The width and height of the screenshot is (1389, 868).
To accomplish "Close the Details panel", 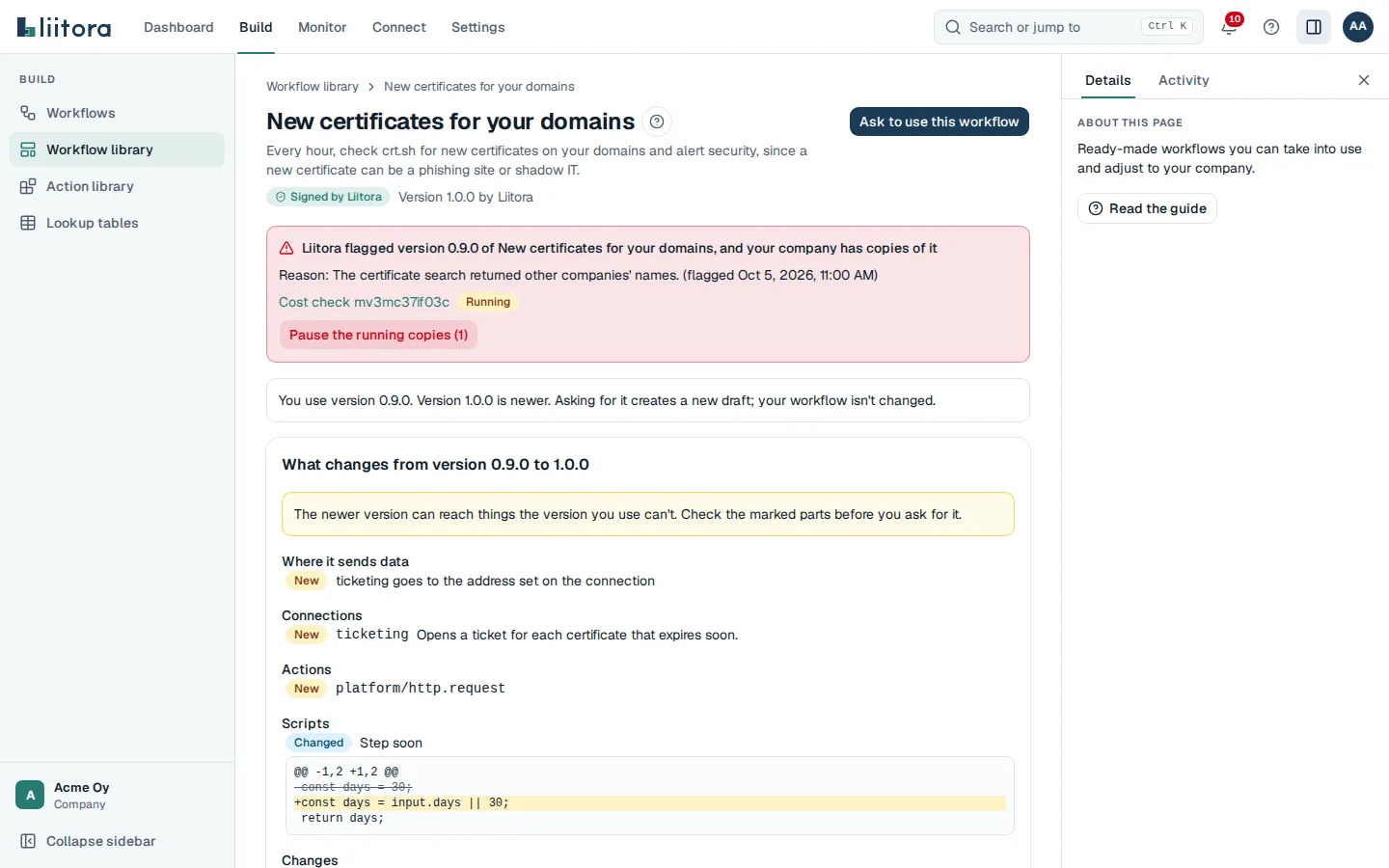I will [1364, 80].
